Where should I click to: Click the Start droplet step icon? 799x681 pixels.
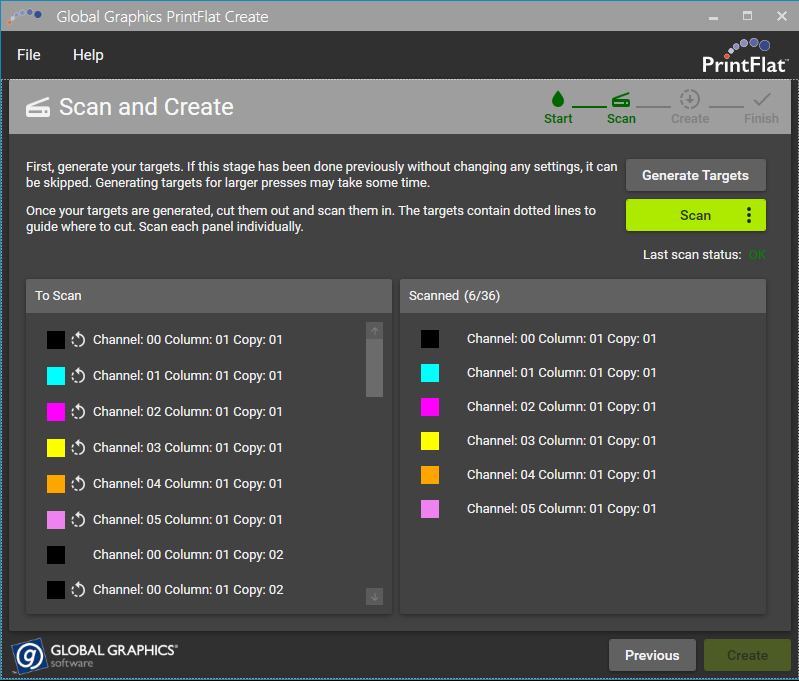[557, 99]
